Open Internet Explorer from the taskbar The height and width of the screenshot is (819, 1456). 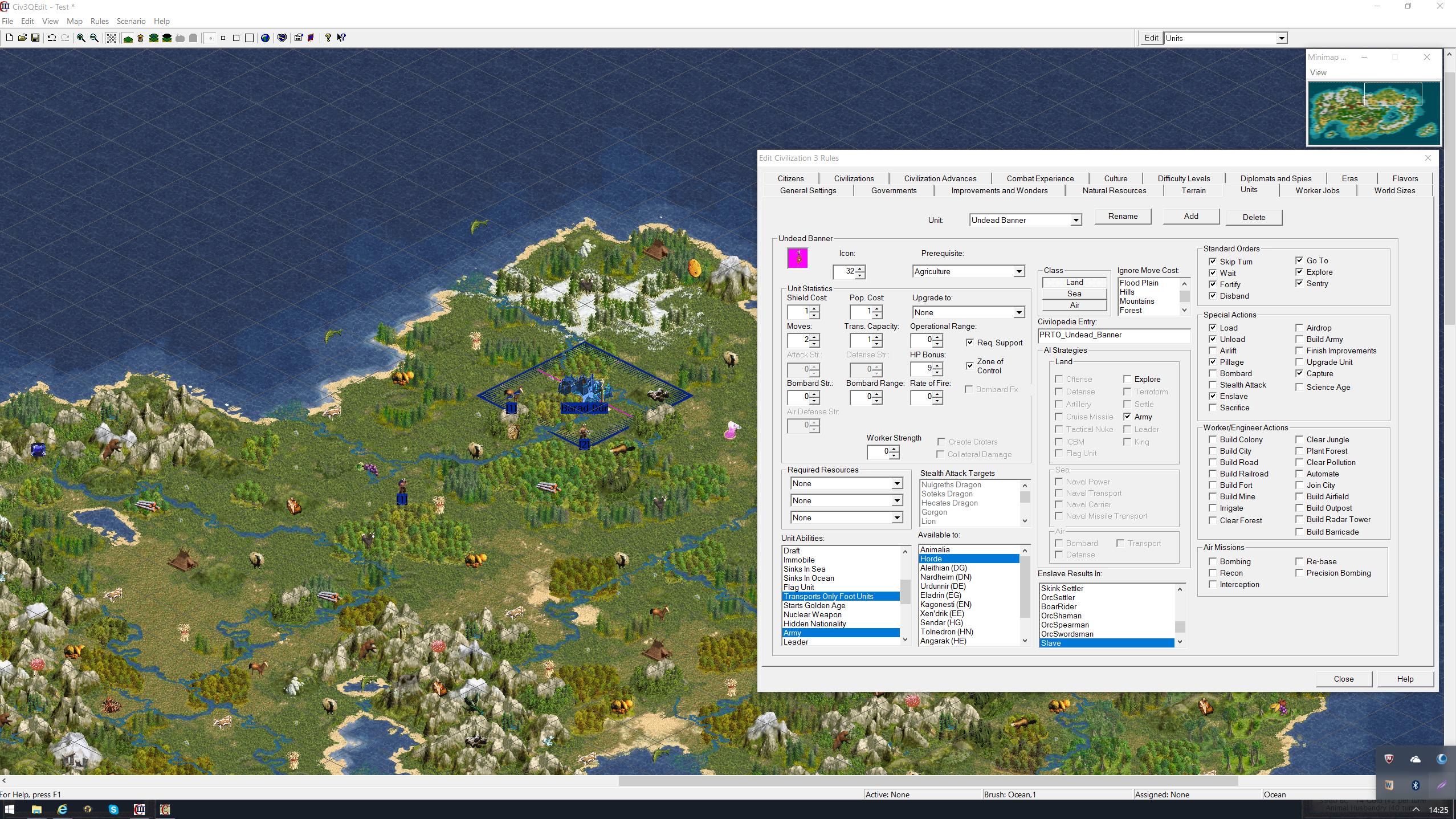[x=62, y=809]
